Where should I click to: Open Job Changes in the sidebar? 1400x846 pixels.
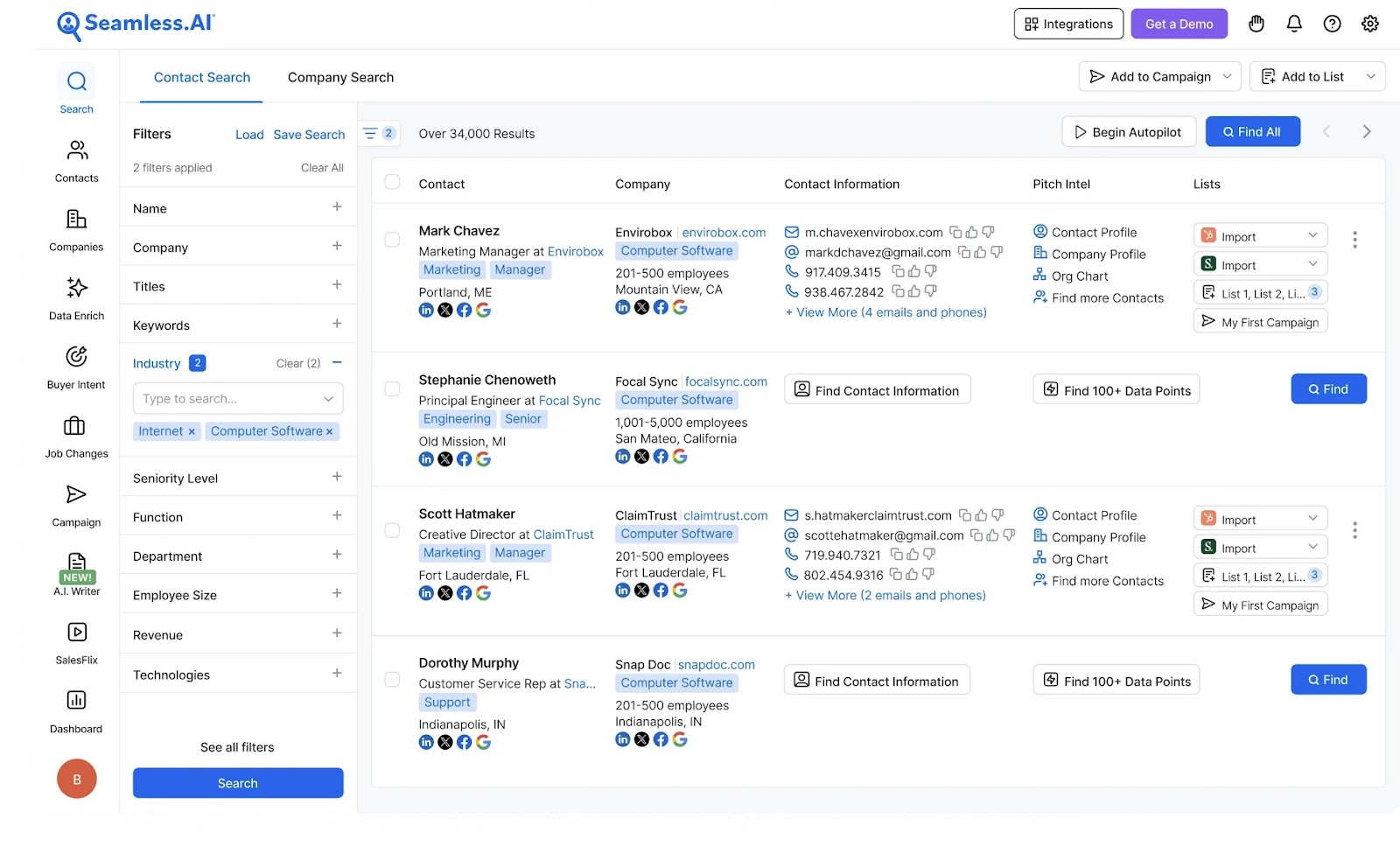[76, 437]
